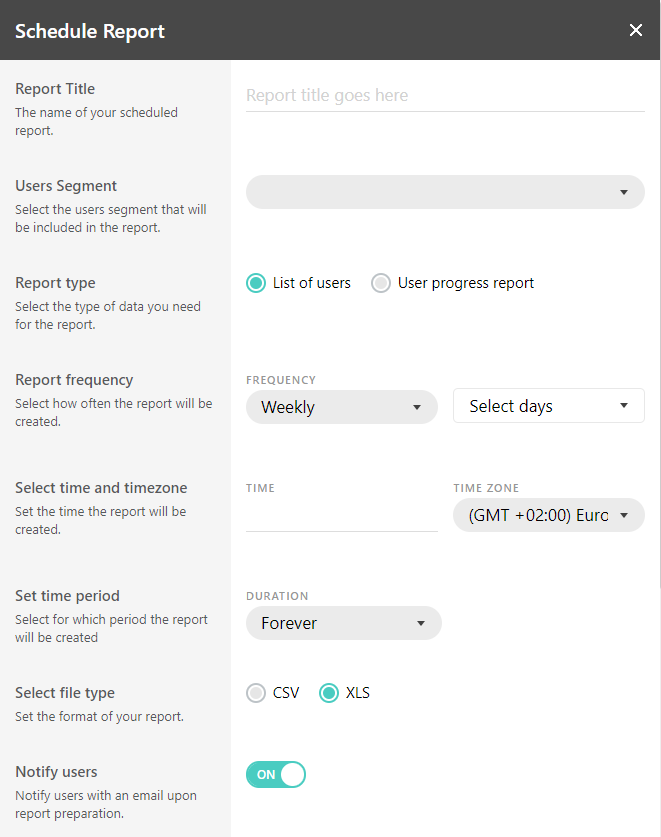Click the XLS label text
Screen dimensions: 661x837
click(x=358, y=693)
